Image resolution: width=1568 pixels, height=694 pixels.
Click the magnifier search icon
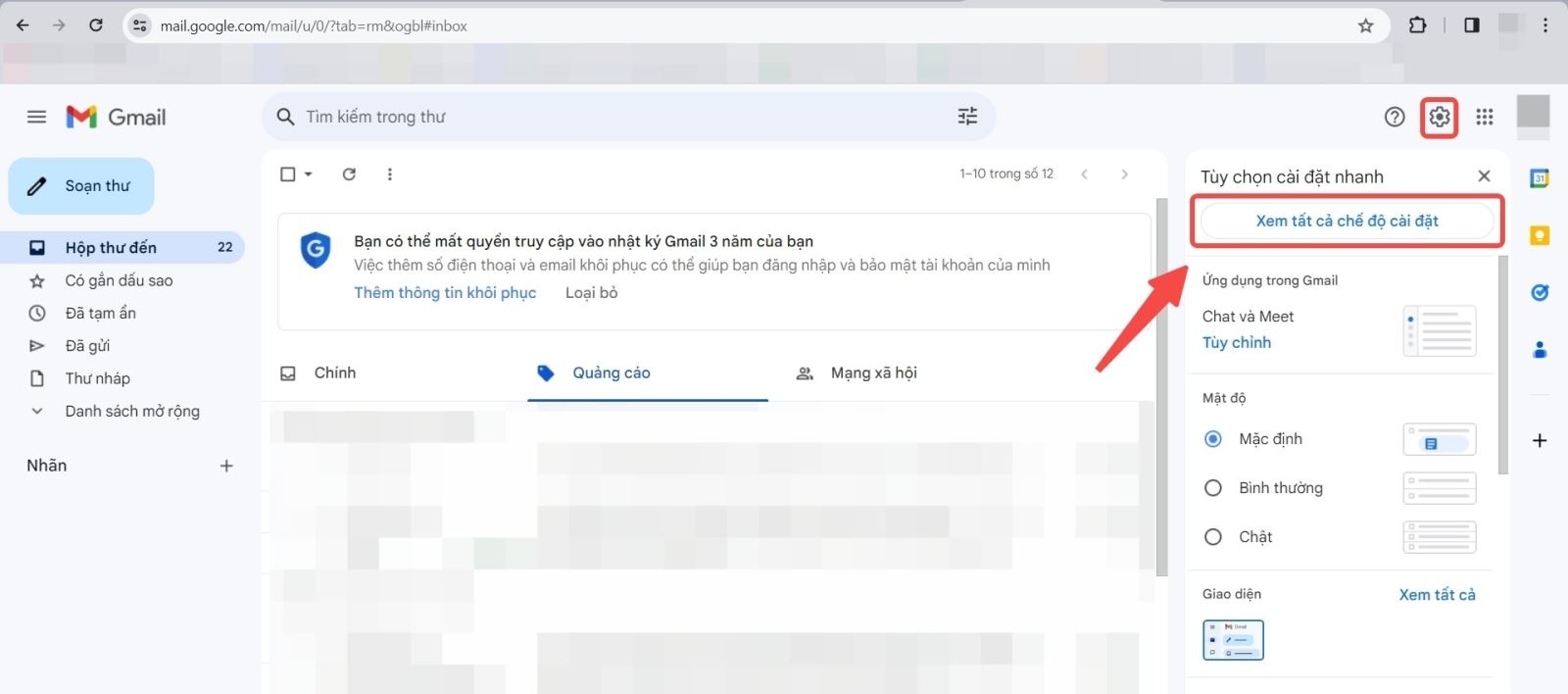coord(285,117)
